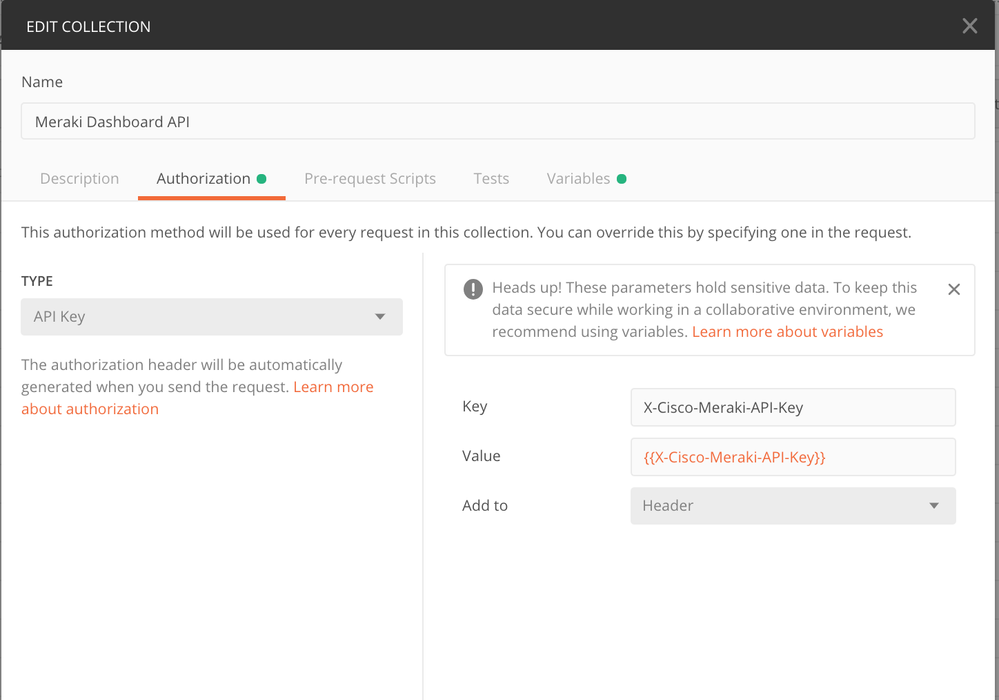Image resolution: width=999 pixels, height=700 pixels.
Task: Click the authorization method description sentence
Action: click(466, 232)
